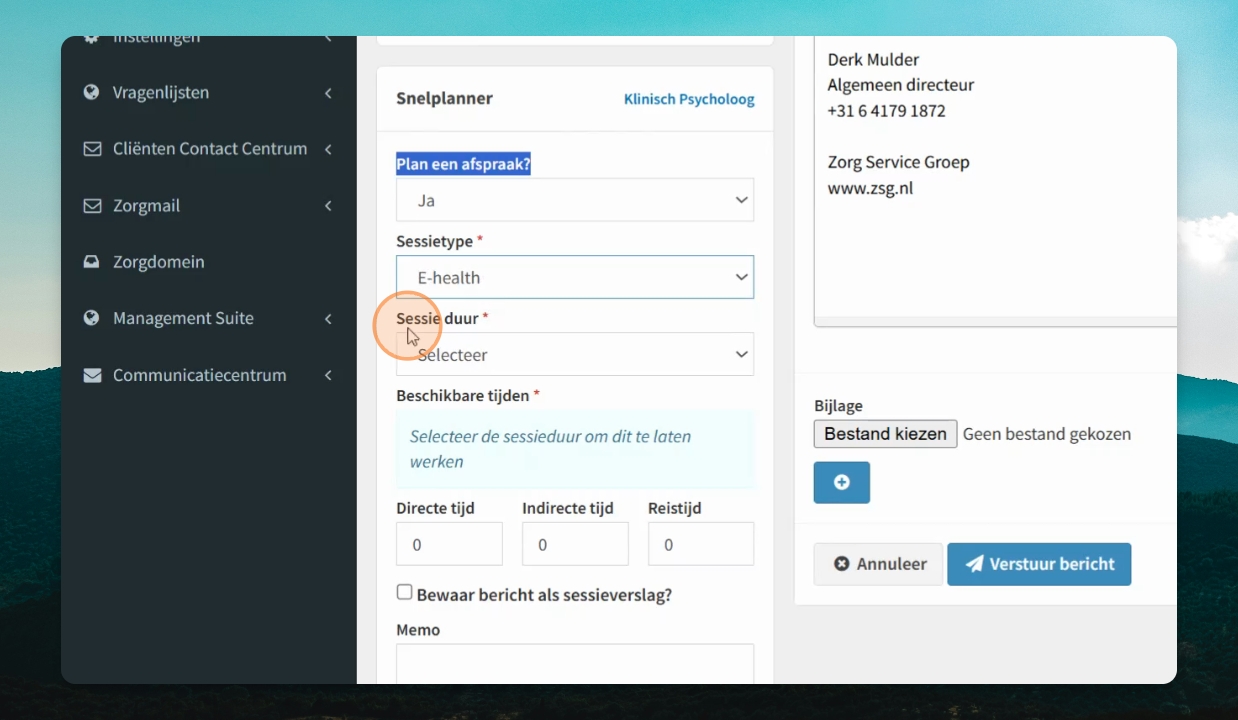Viewport: 1238px width, 720px height.
Task: Click '+31 6 4179 1872' phone number
Action: pos(886,111)
